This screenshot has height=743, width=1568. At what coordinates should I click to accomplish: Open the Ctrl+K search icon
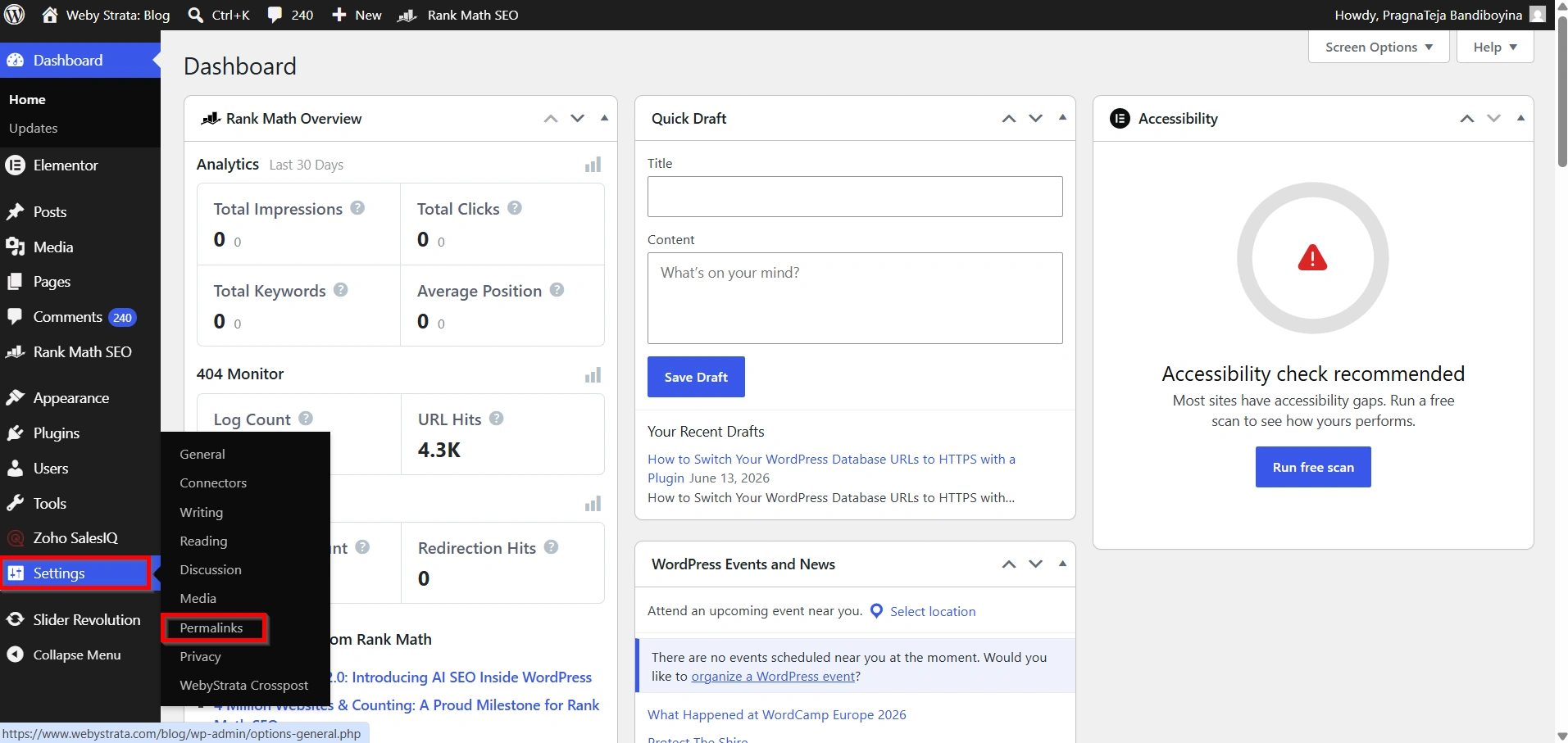point(195,15)
